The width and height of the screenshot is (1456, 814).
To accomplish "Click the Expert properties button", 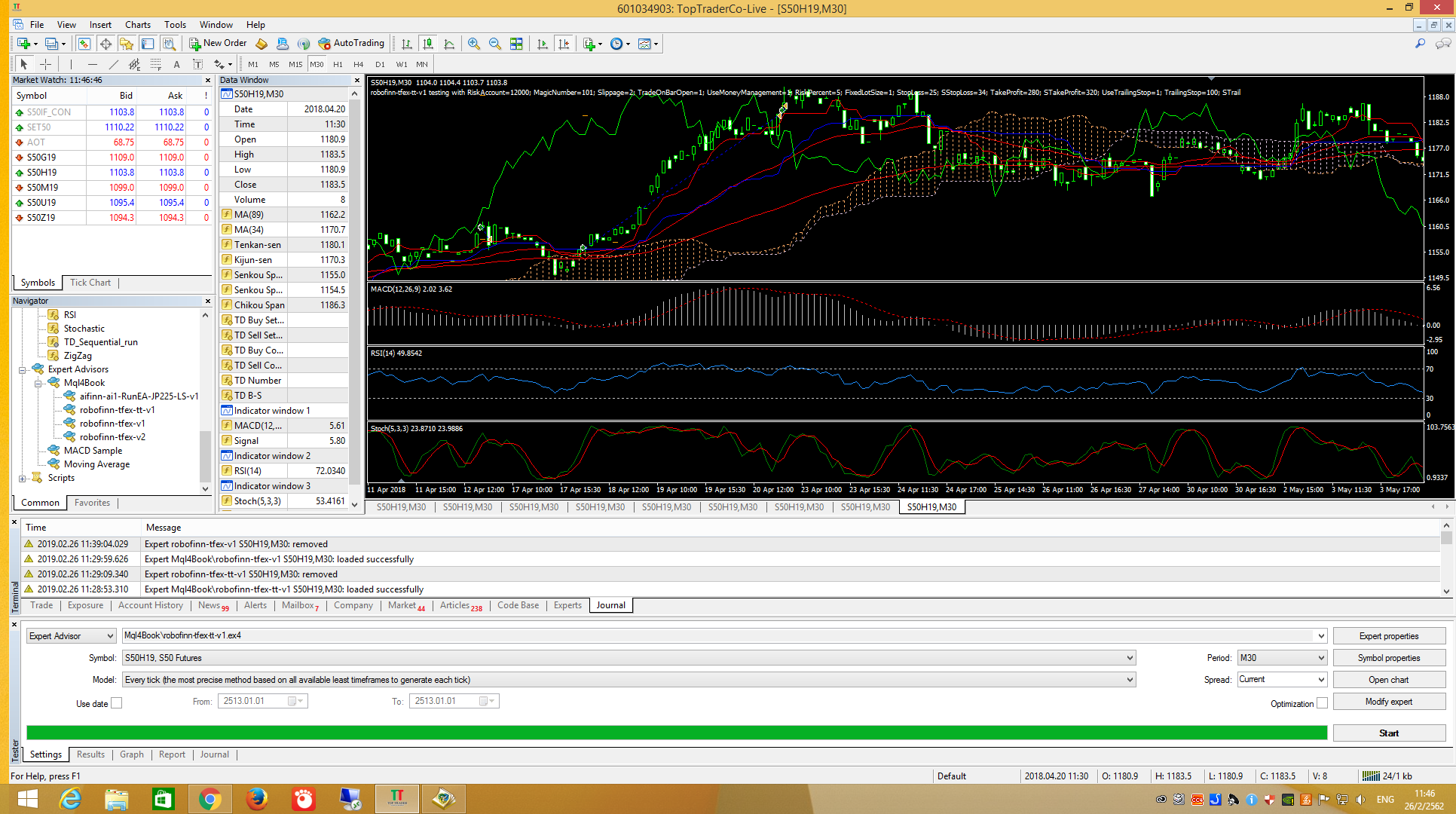I will [1388, 636].
